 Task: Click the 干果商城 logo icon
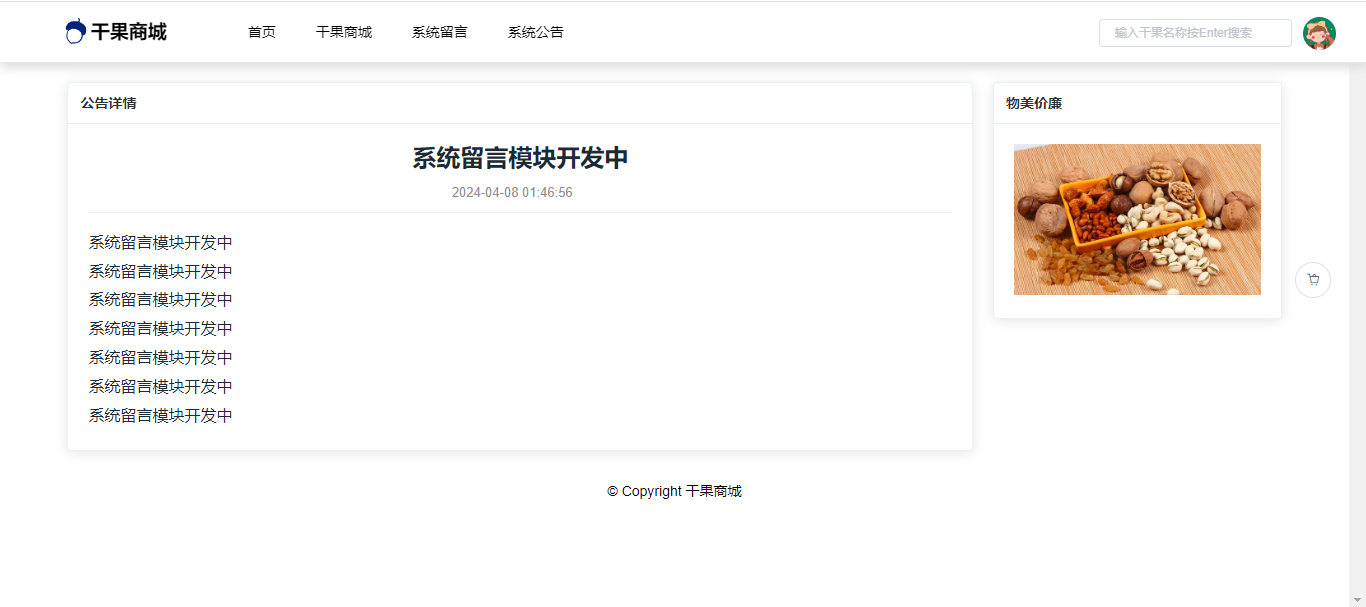click(75, 32)
